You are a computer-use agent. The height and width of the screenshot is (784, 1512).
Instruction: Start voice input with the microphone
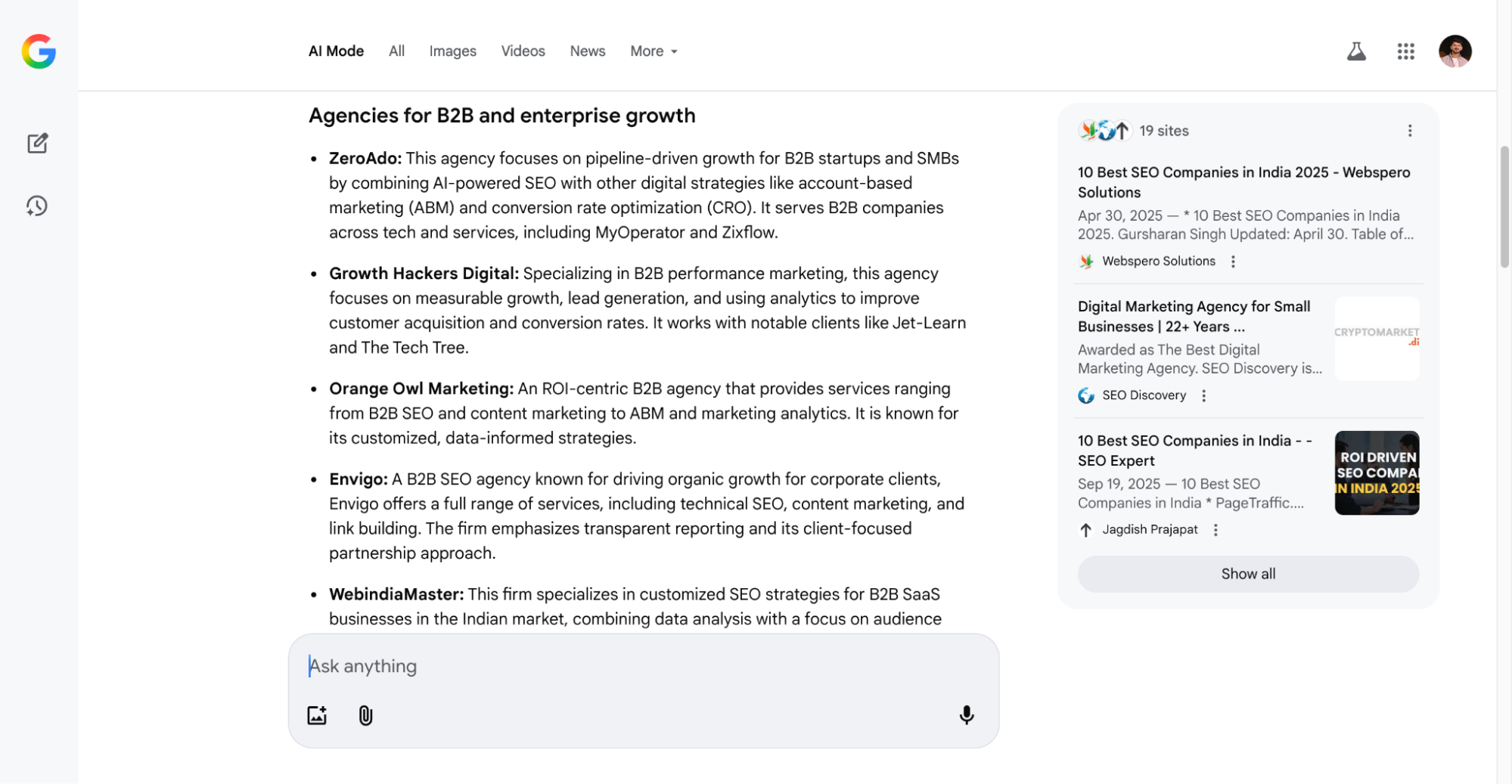(967, 715)
